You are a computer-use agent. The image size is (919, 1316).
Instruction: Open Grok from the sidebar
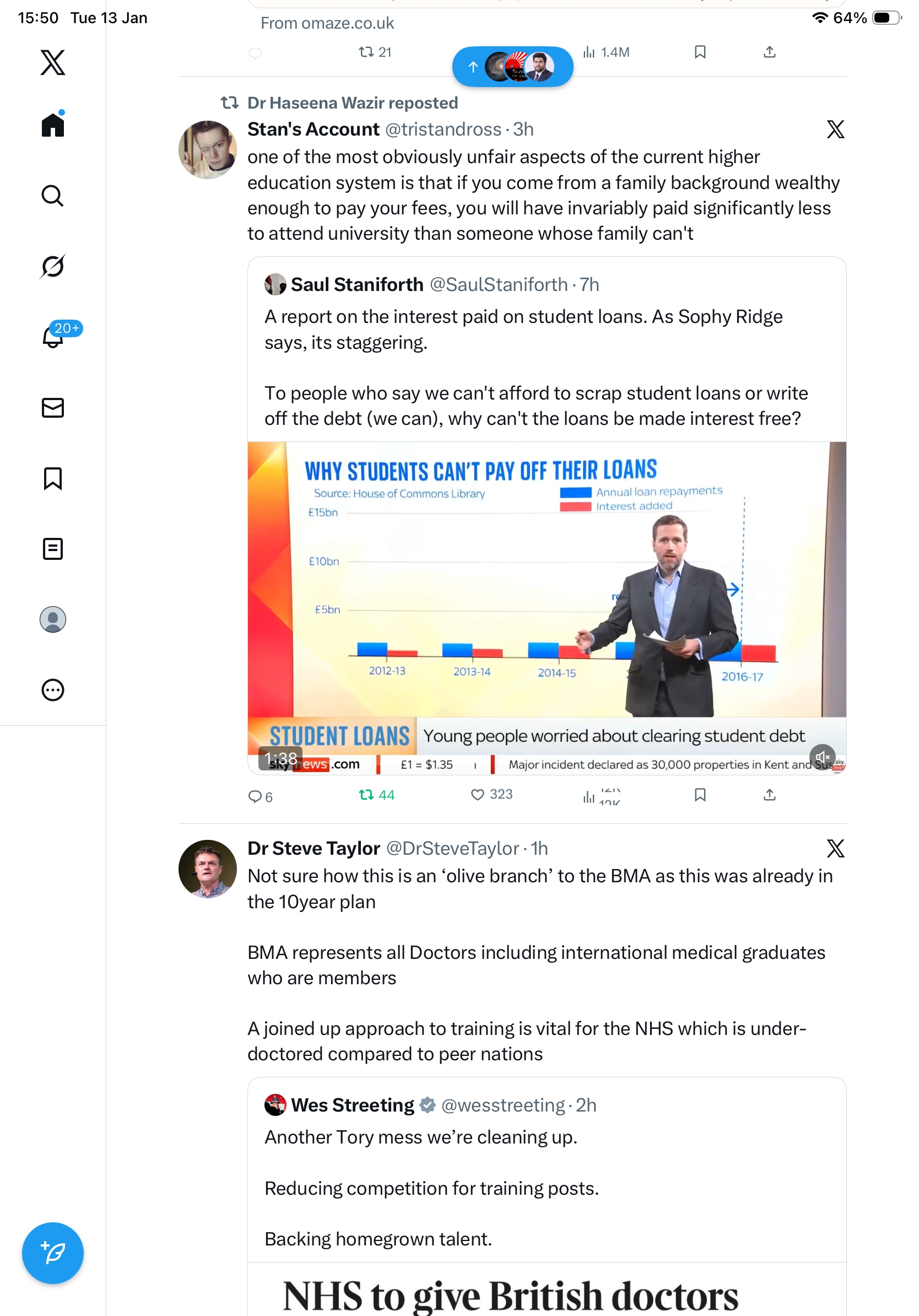(x=53, y=266)
